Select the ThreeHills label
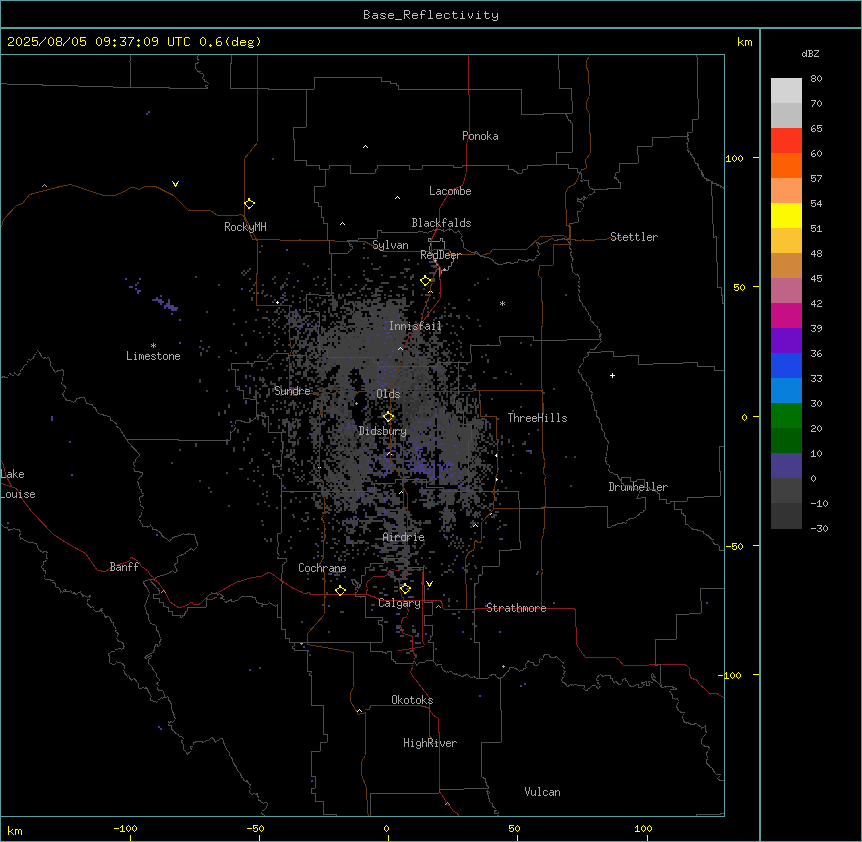The width and height of the screenshot is (862, 842). 538,418
